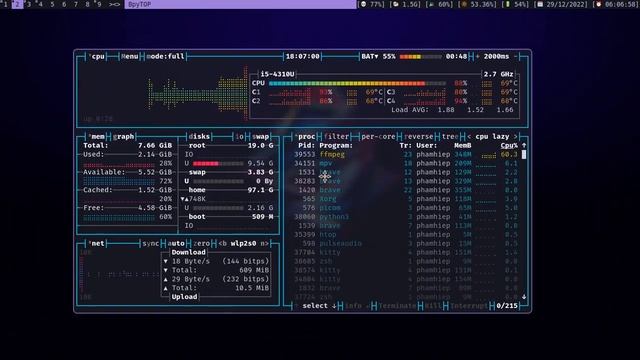Select the python3 process row
This screenshot has width=640, height=360.
click(x=406, y=217)
